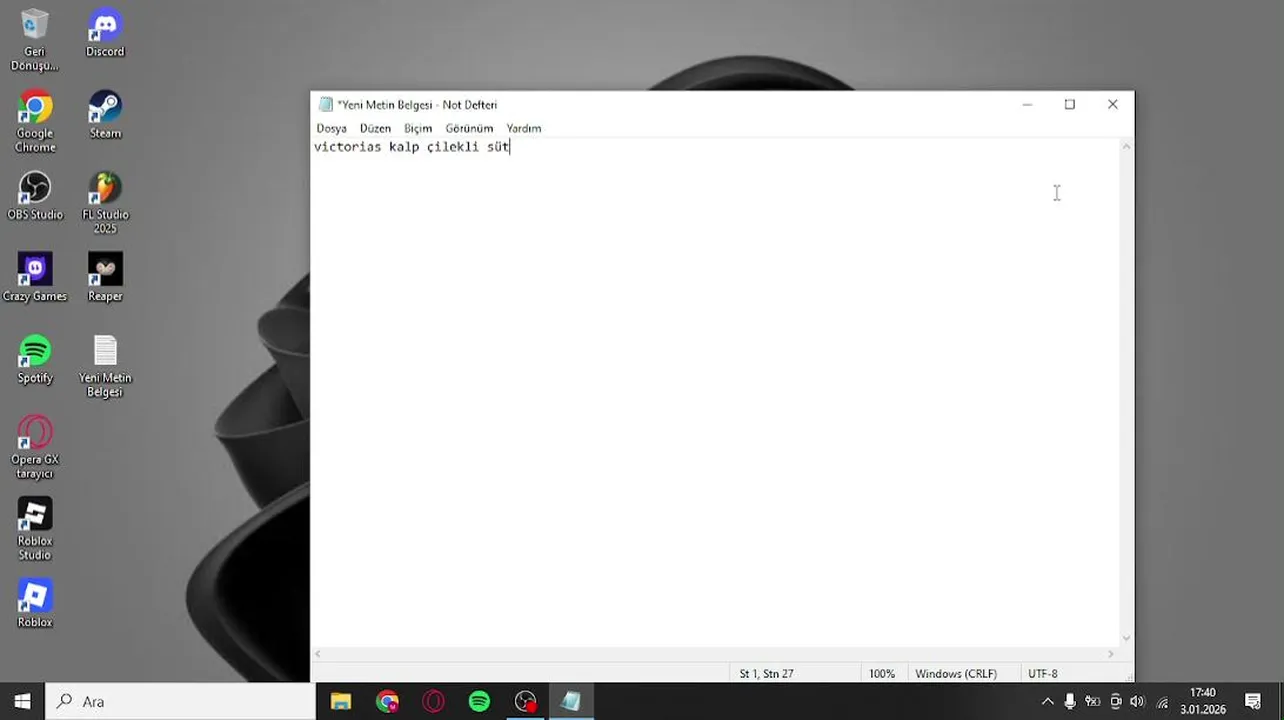
Task: Click the Notepad taskbar button
Action: [571, 701]
